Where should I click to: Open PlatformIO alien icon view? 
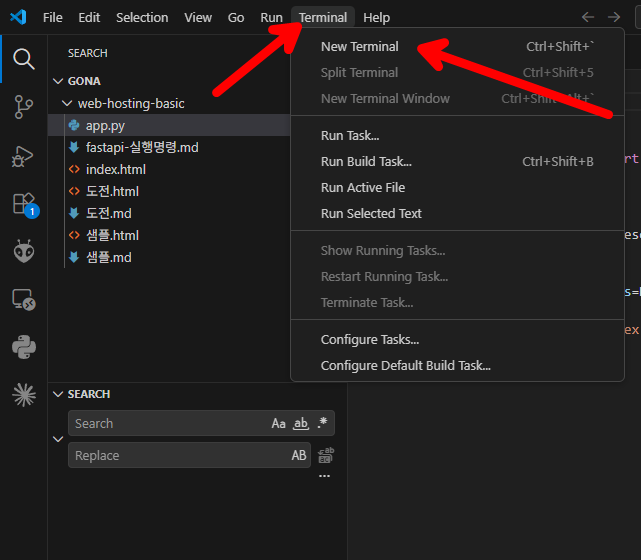tap(24, 251)
